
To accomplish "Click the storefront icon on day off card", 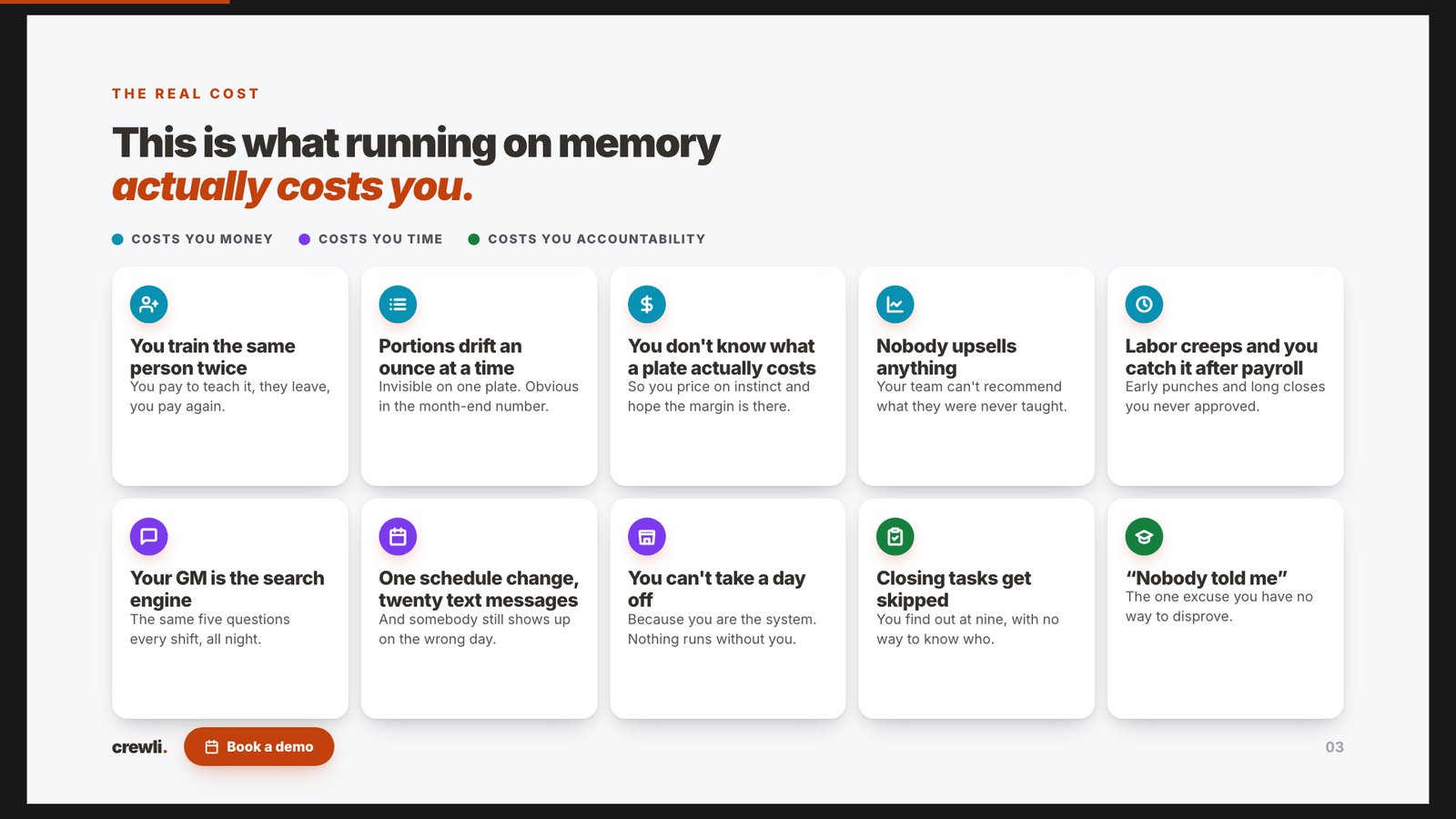I will [x=646, y=537].
